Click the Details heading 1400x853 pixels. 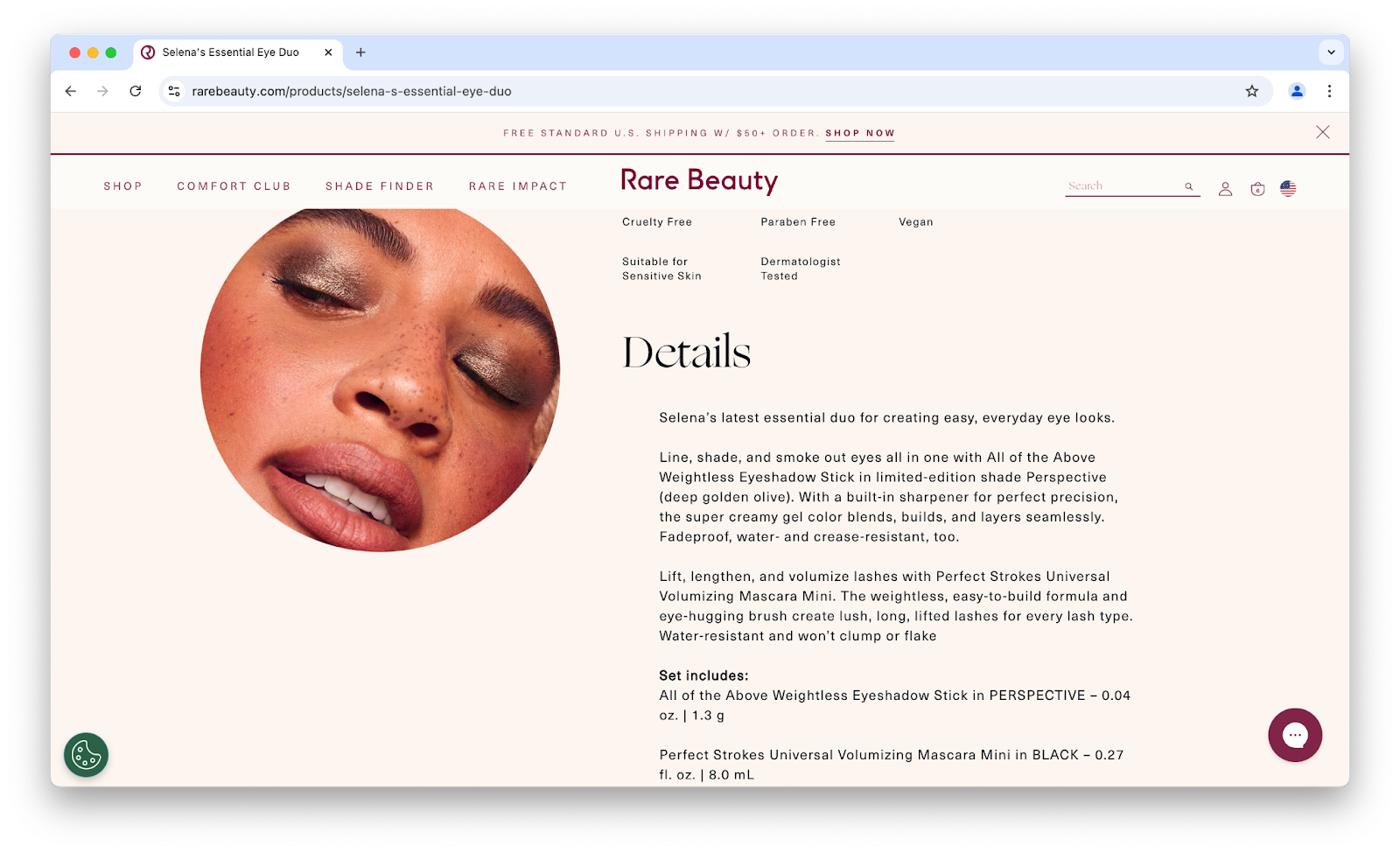click(687, 352)
